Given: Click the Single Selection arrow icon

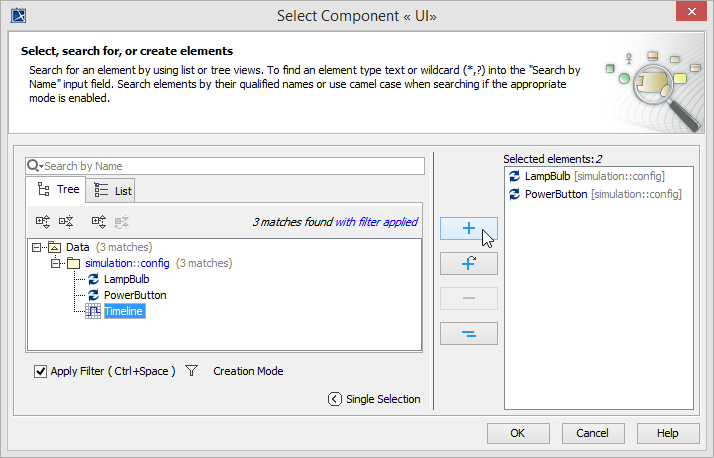Looking at the screenshot, I should coord(334,399).
